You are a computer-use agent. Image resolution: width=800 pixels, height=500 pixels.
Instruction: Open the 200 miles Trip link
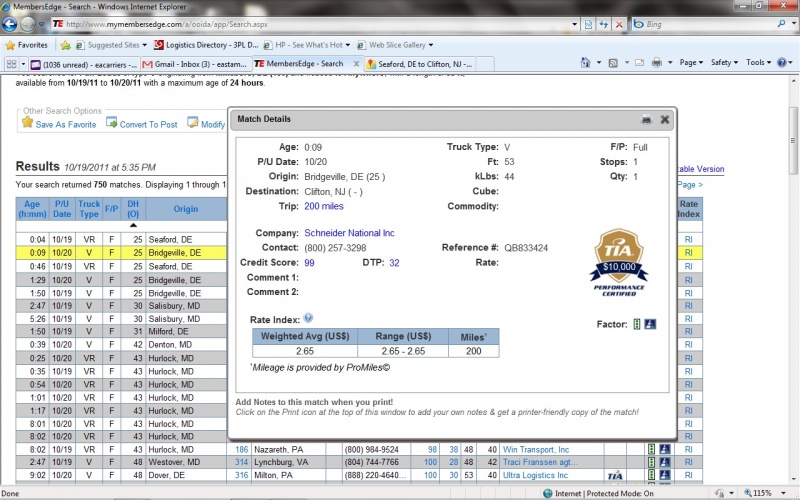324,206
